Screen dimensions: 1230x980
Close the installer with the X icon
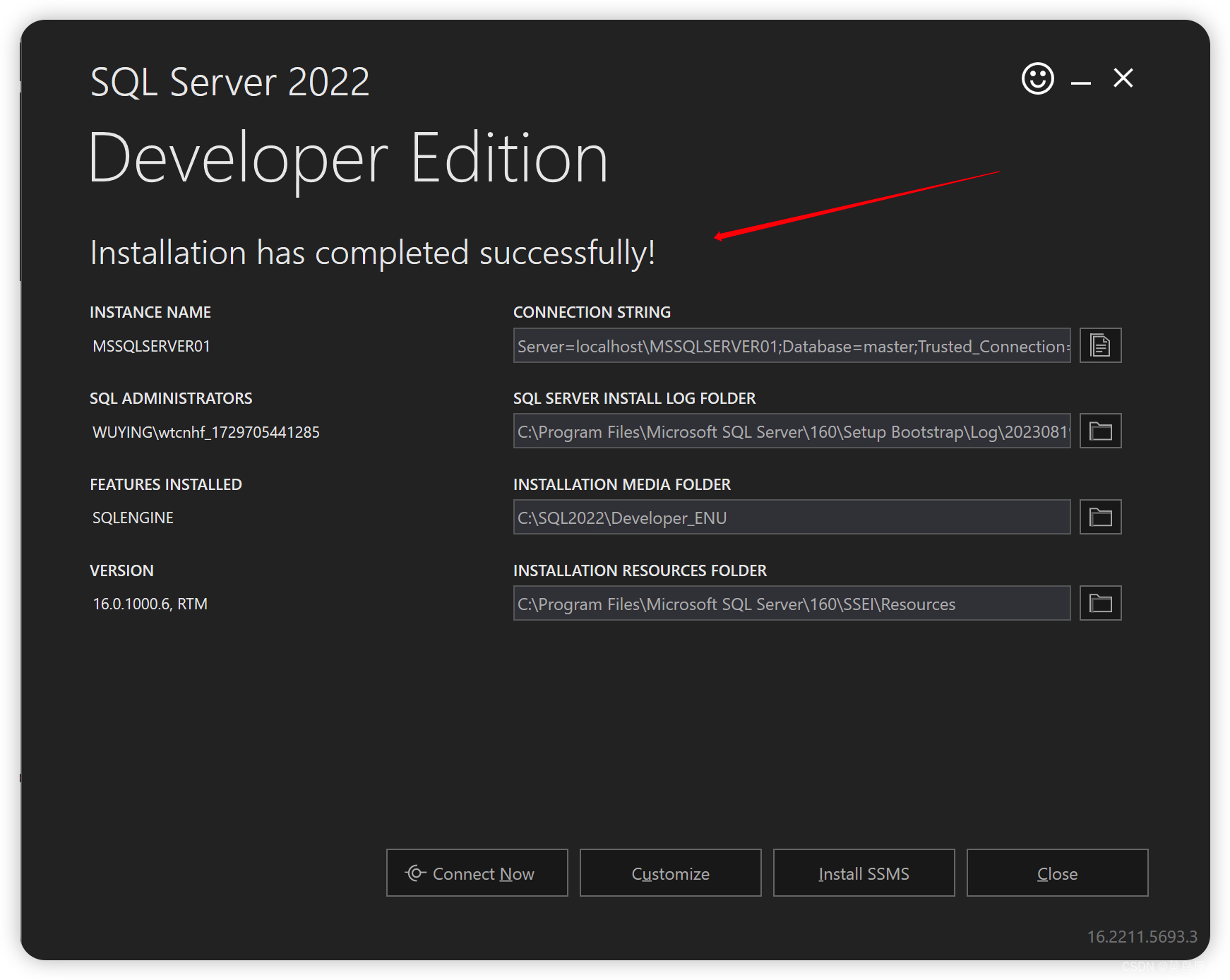click(1123, 78)
